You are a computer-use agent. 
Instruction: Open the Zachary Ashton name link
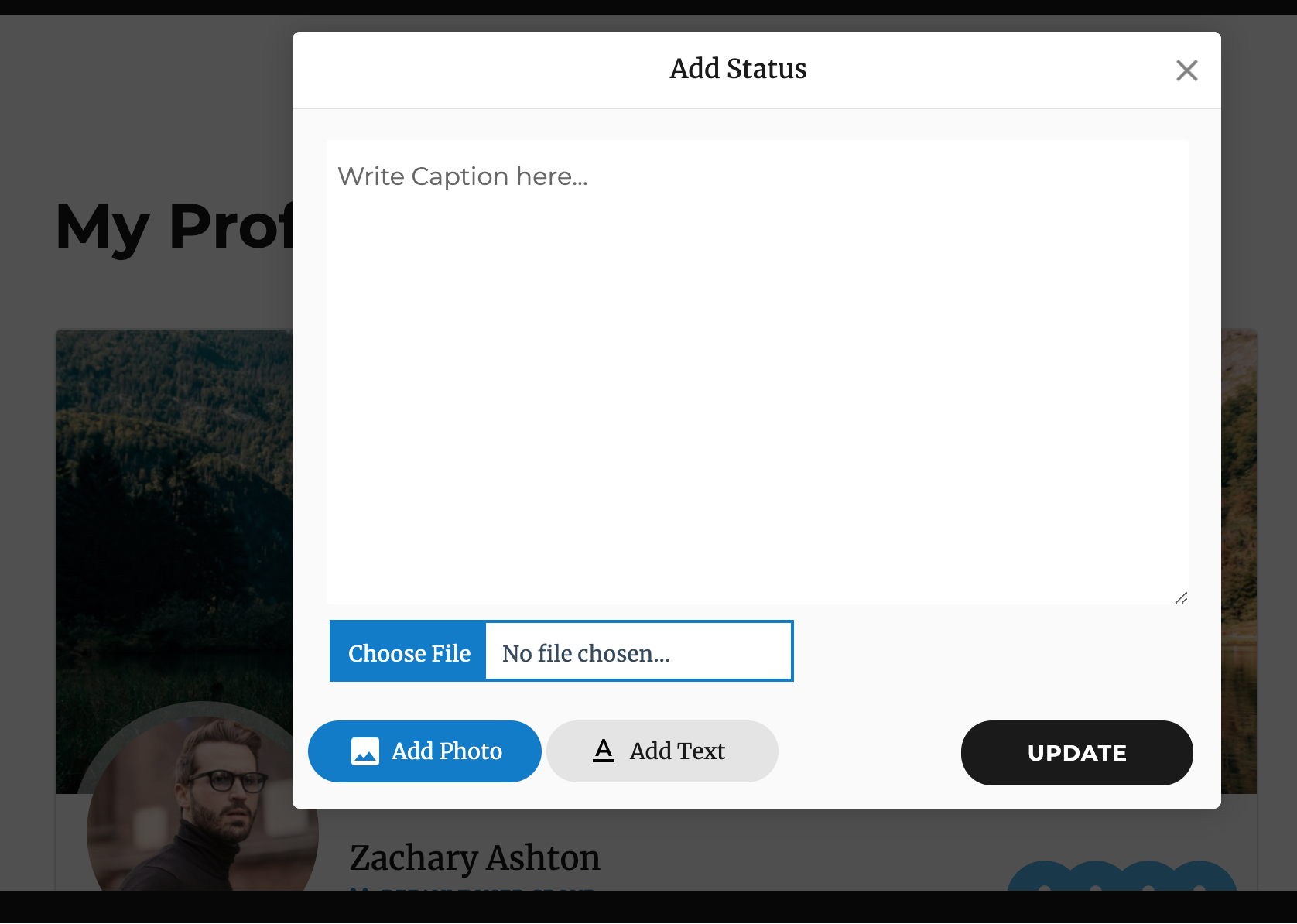[x=474, y=857]
